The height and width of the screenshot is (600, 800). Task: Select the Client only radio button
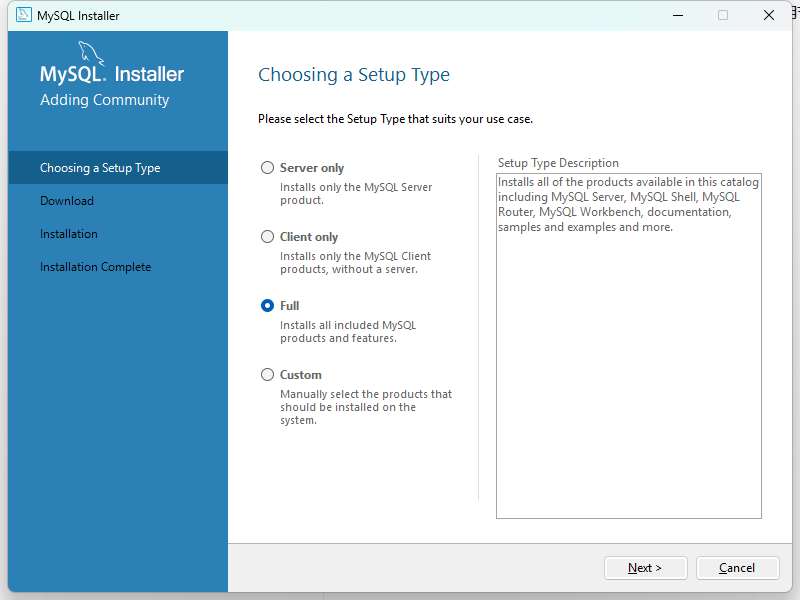267,237
